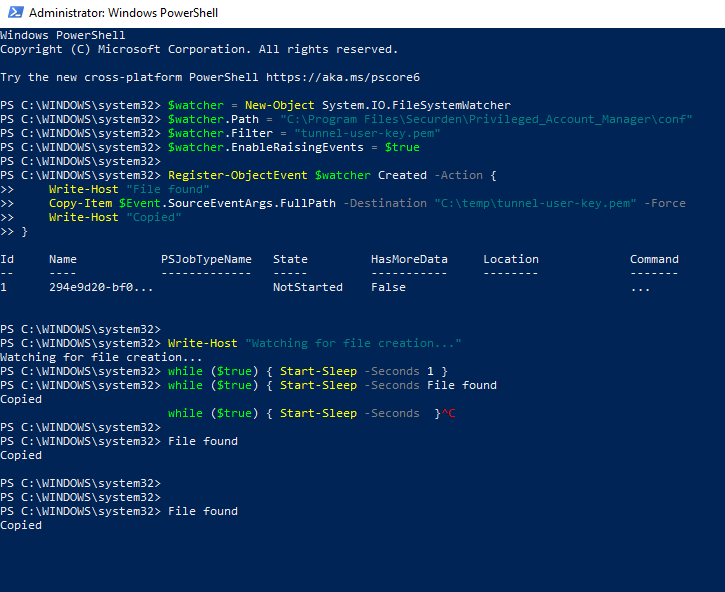The height and width of the screenshot is (592, 725).
Task: Click the False value under HasMoreData
Action: point(388,287)
